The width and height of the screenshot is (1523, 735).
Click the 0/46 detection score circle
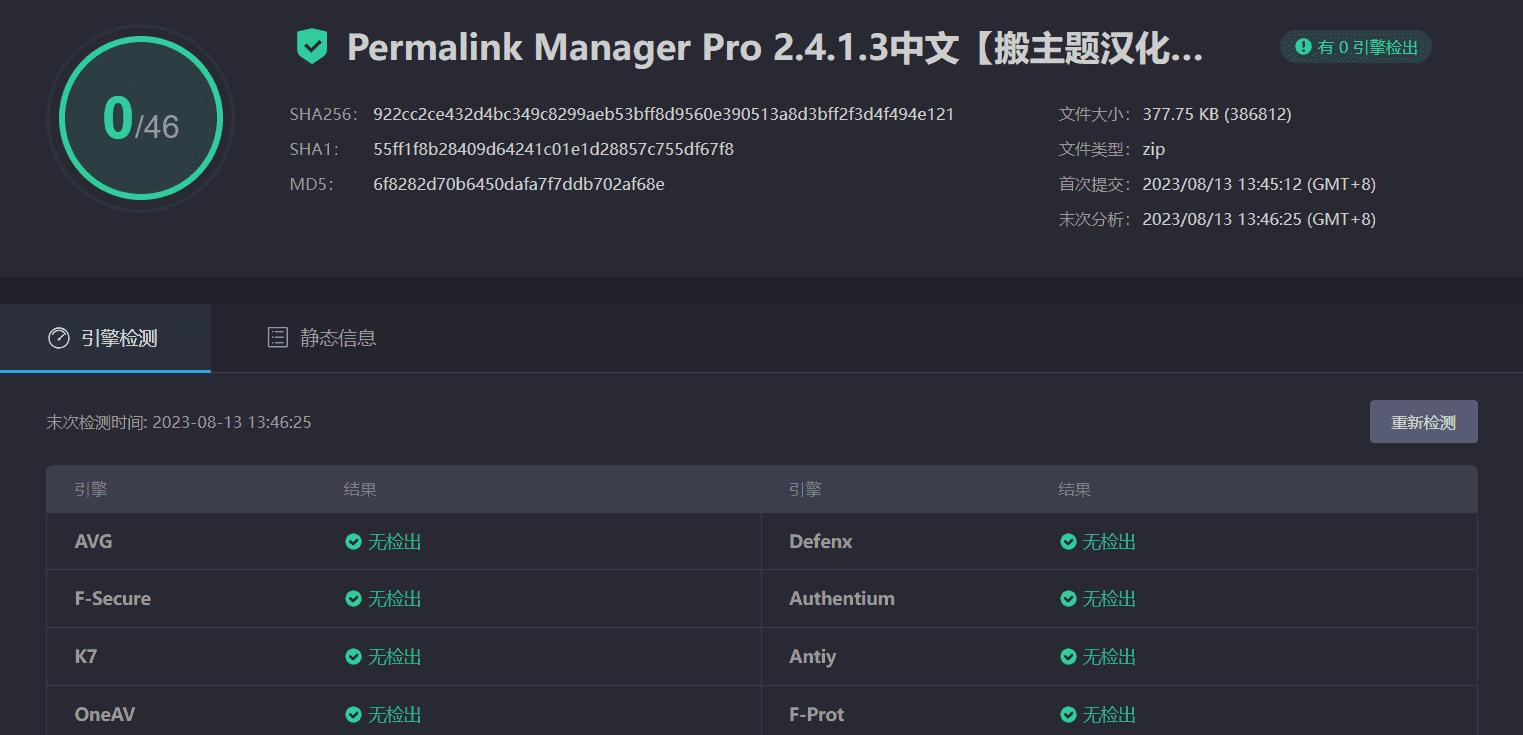pyautogui.click(x=140, y=118)
